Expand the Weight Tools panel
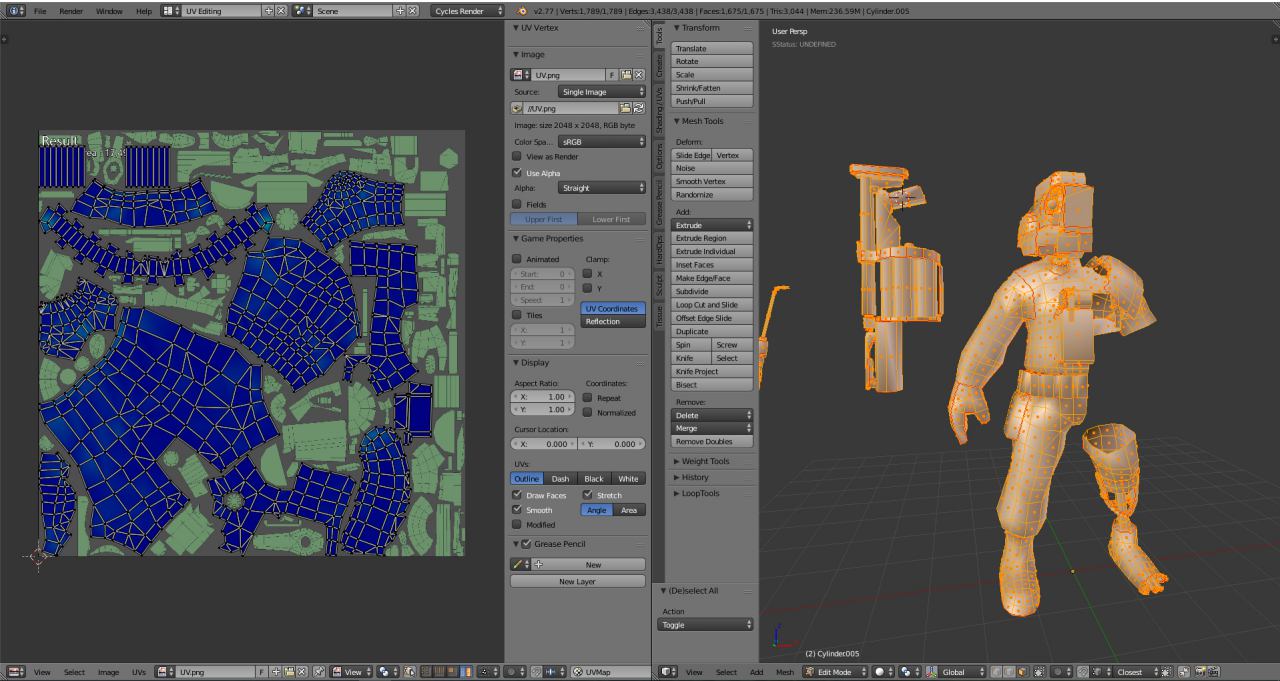The width and height of the screenshot is (1280, 681). 704,461
